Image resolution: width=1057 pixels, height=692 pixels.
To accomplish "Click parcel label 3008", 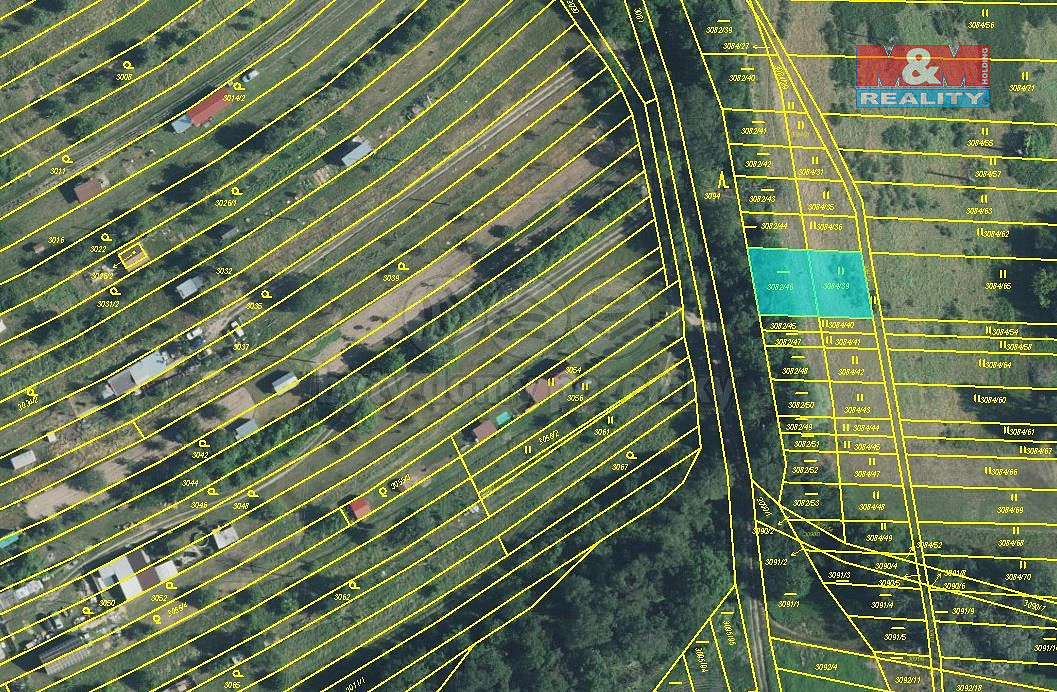I will click(123, 77).
